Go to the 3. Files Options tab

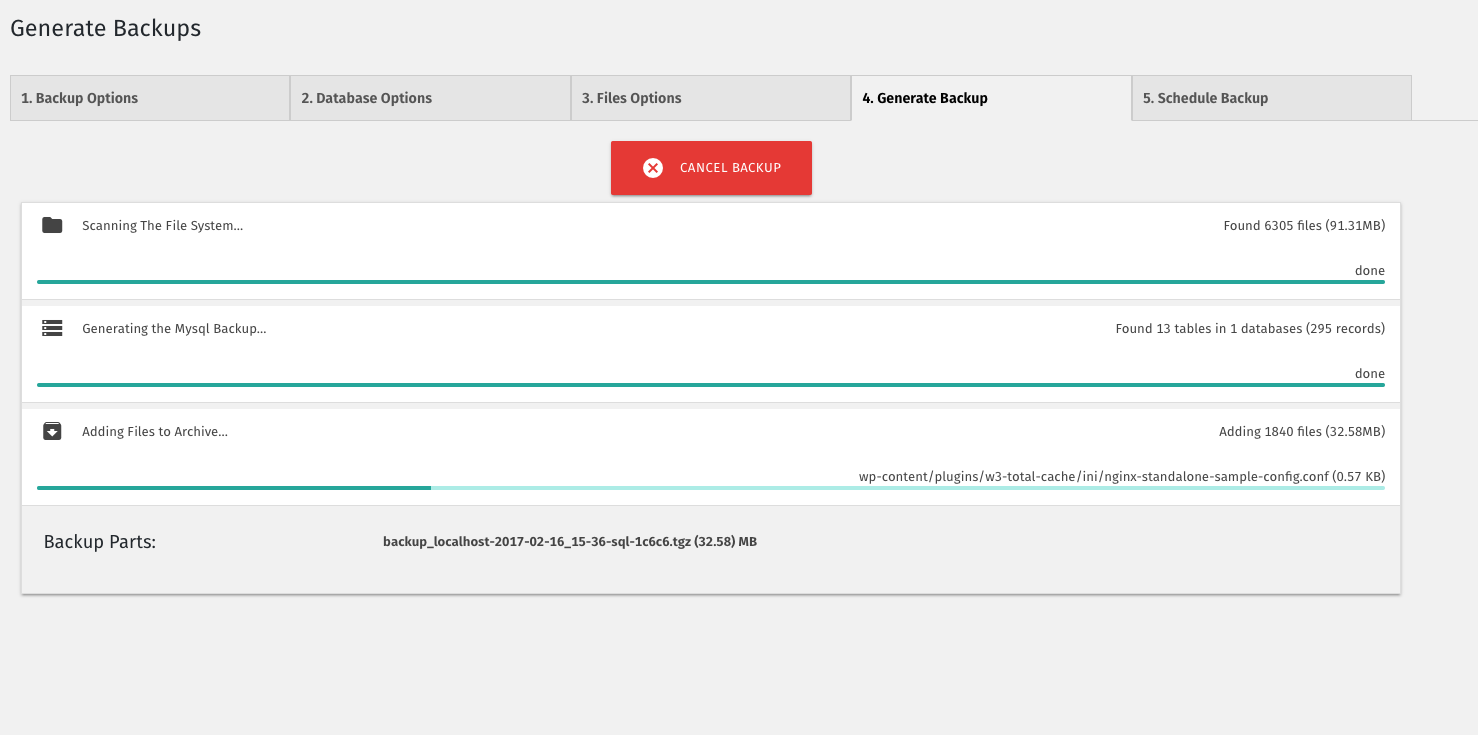[x=711, y=98]
